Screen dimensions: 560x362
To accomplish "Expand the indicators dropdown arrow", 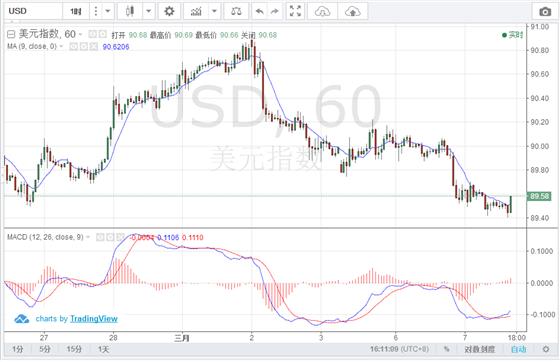I will [x=214, y=11].
